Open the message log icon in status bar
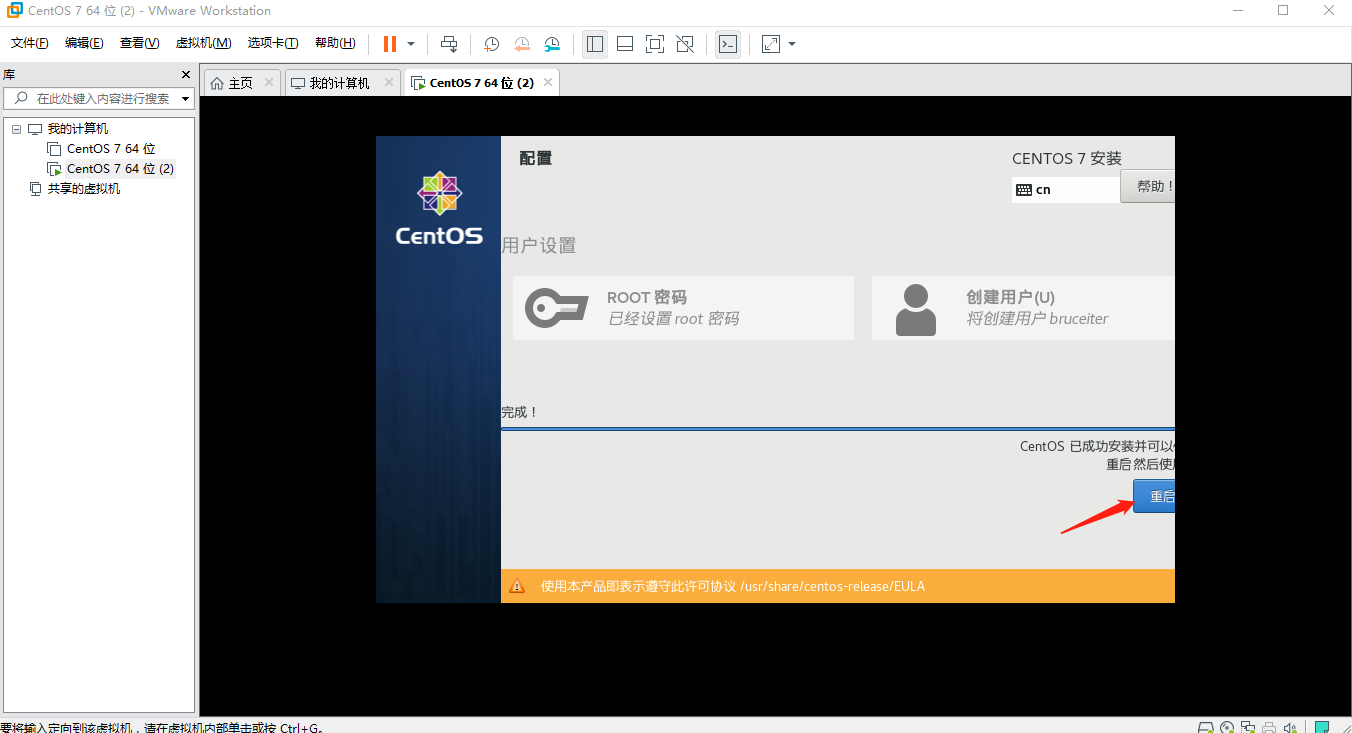1352x733 pixels. coord(1322,727)
